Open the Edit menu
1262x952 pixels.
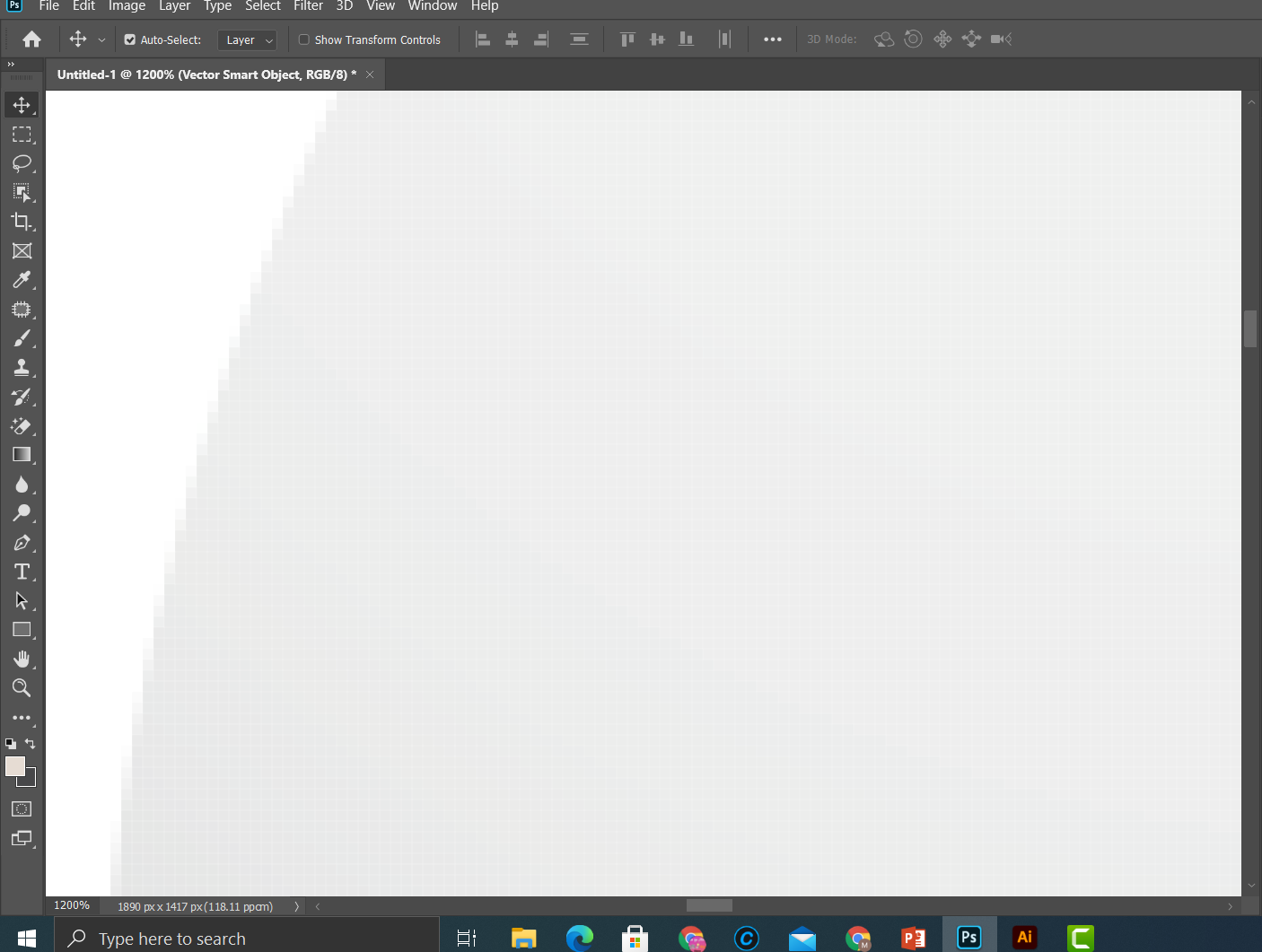point(83,6)
